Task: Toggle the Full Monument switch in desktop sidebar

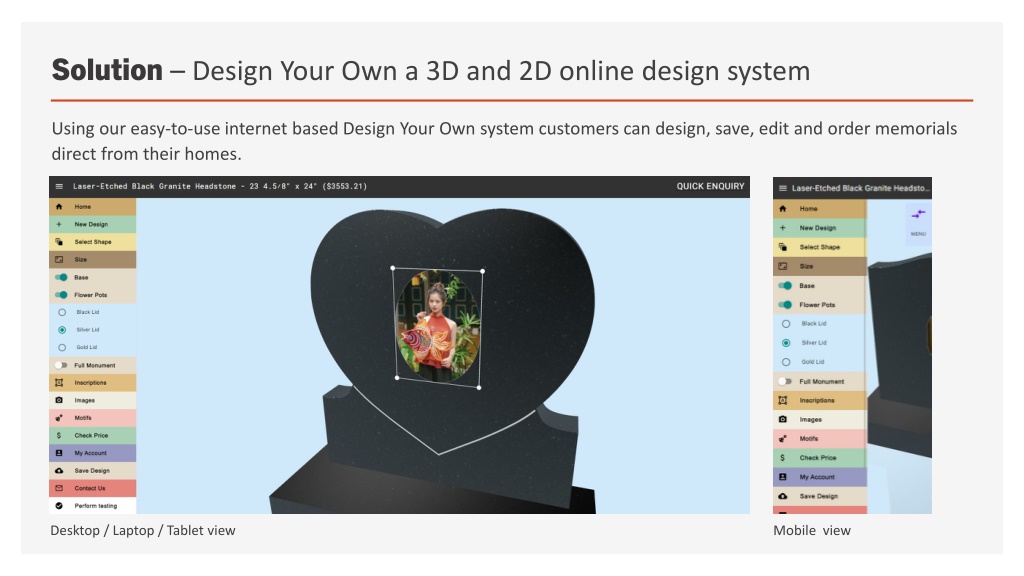Action: click(61, 365)
